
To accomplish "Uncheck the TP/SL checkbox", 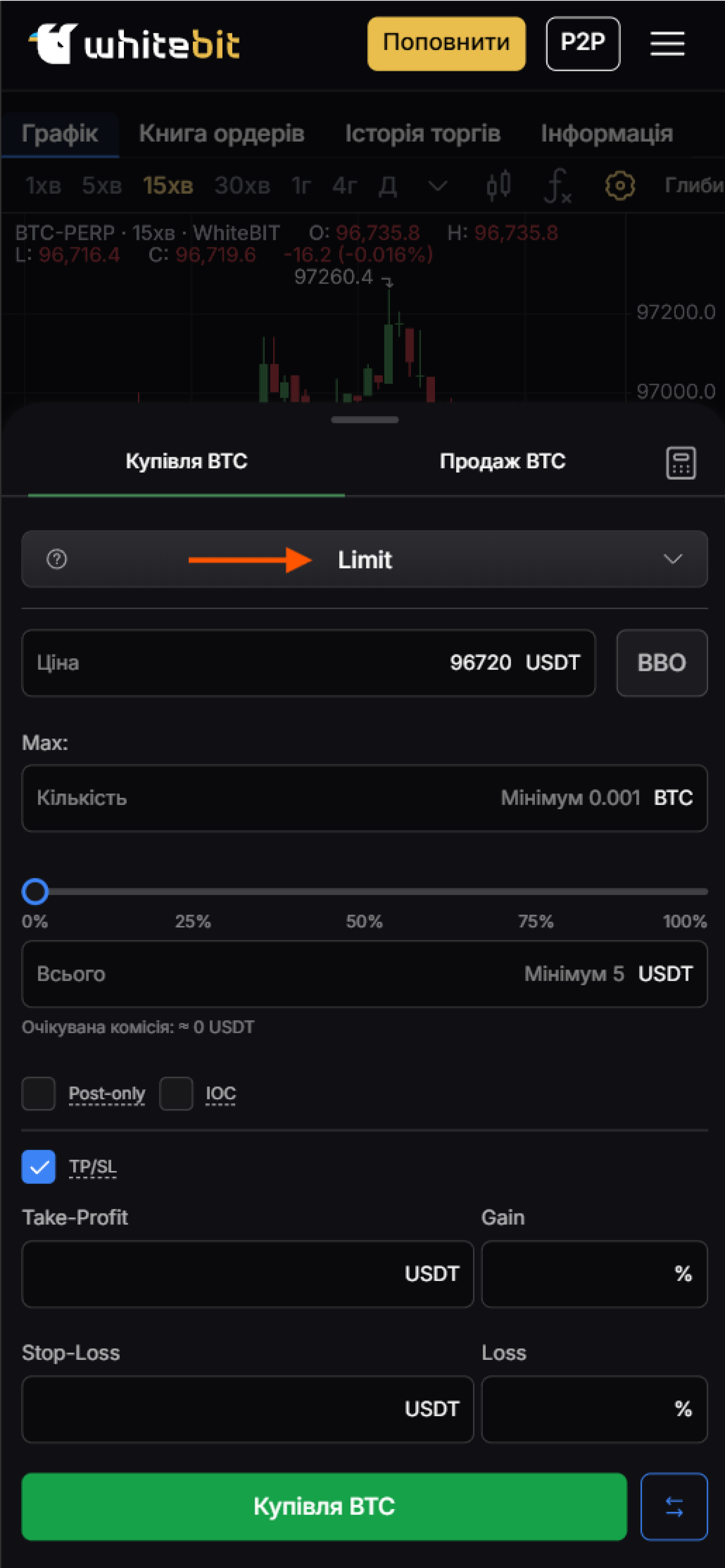I will pos(38,1166).
